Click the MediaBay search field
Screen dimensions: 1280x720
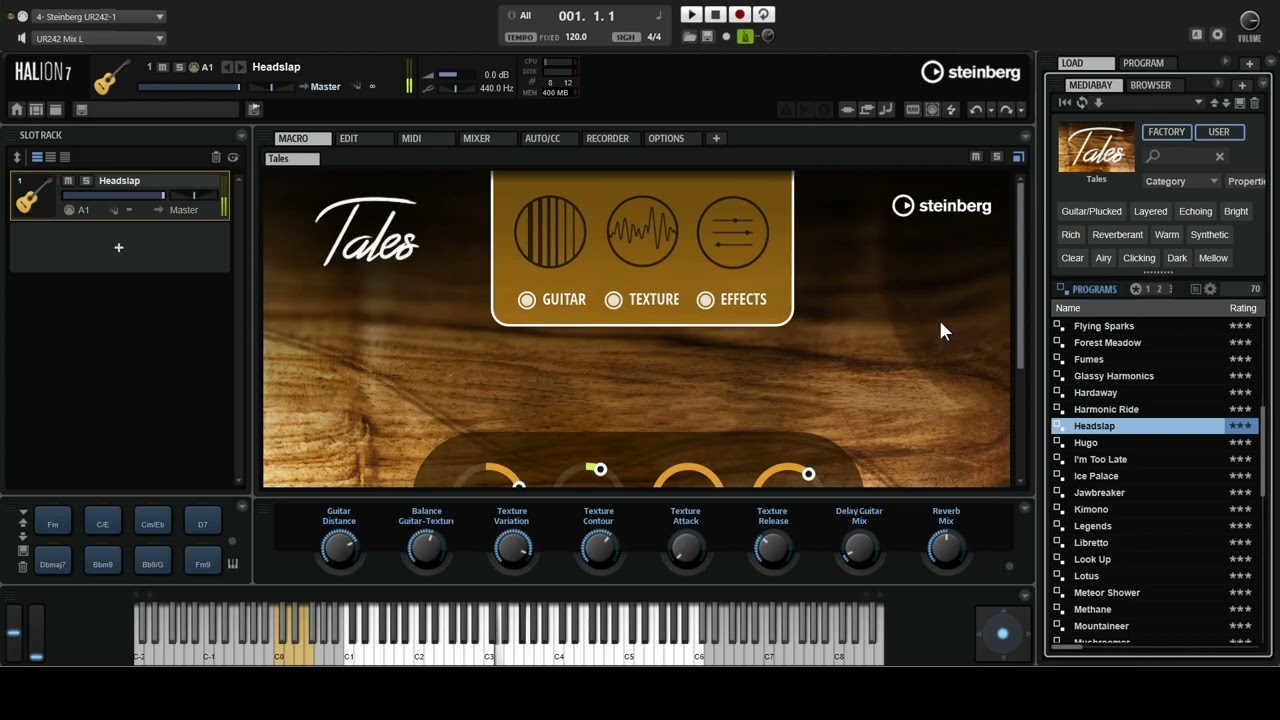click(1186, 156)
